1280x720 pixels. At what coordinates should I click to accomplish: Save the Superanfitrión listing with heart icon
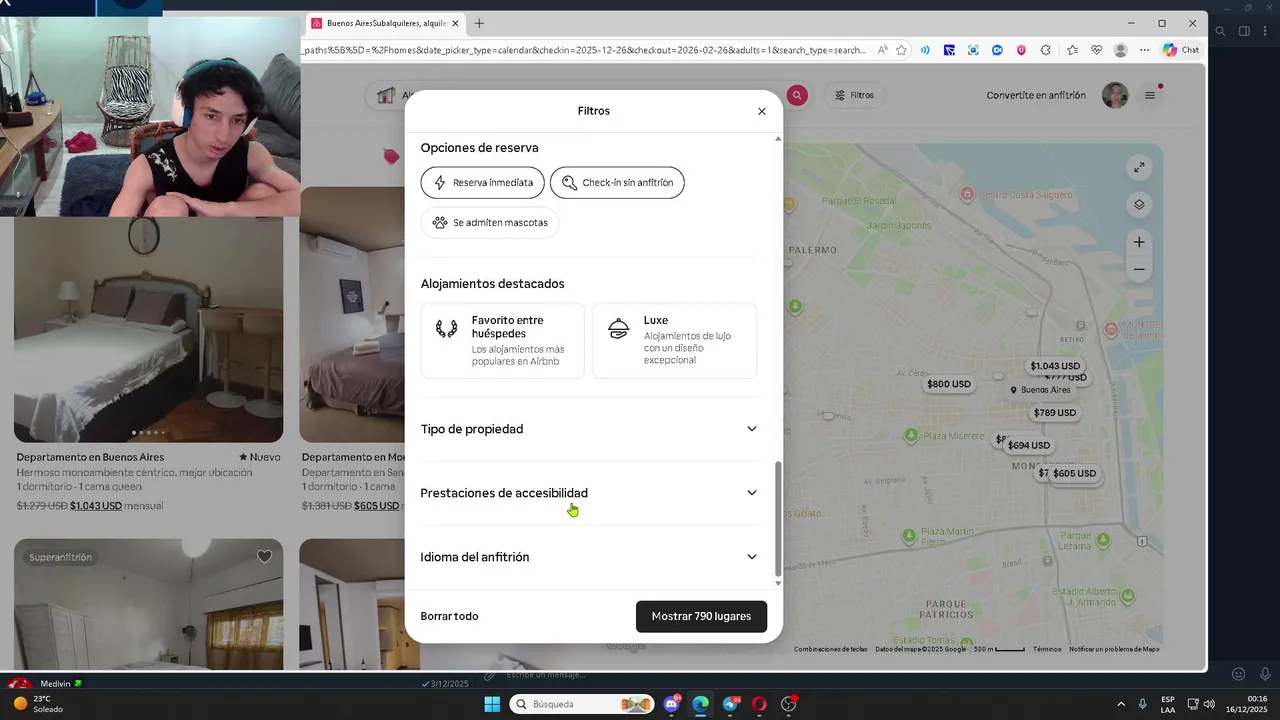pos(264,557)
